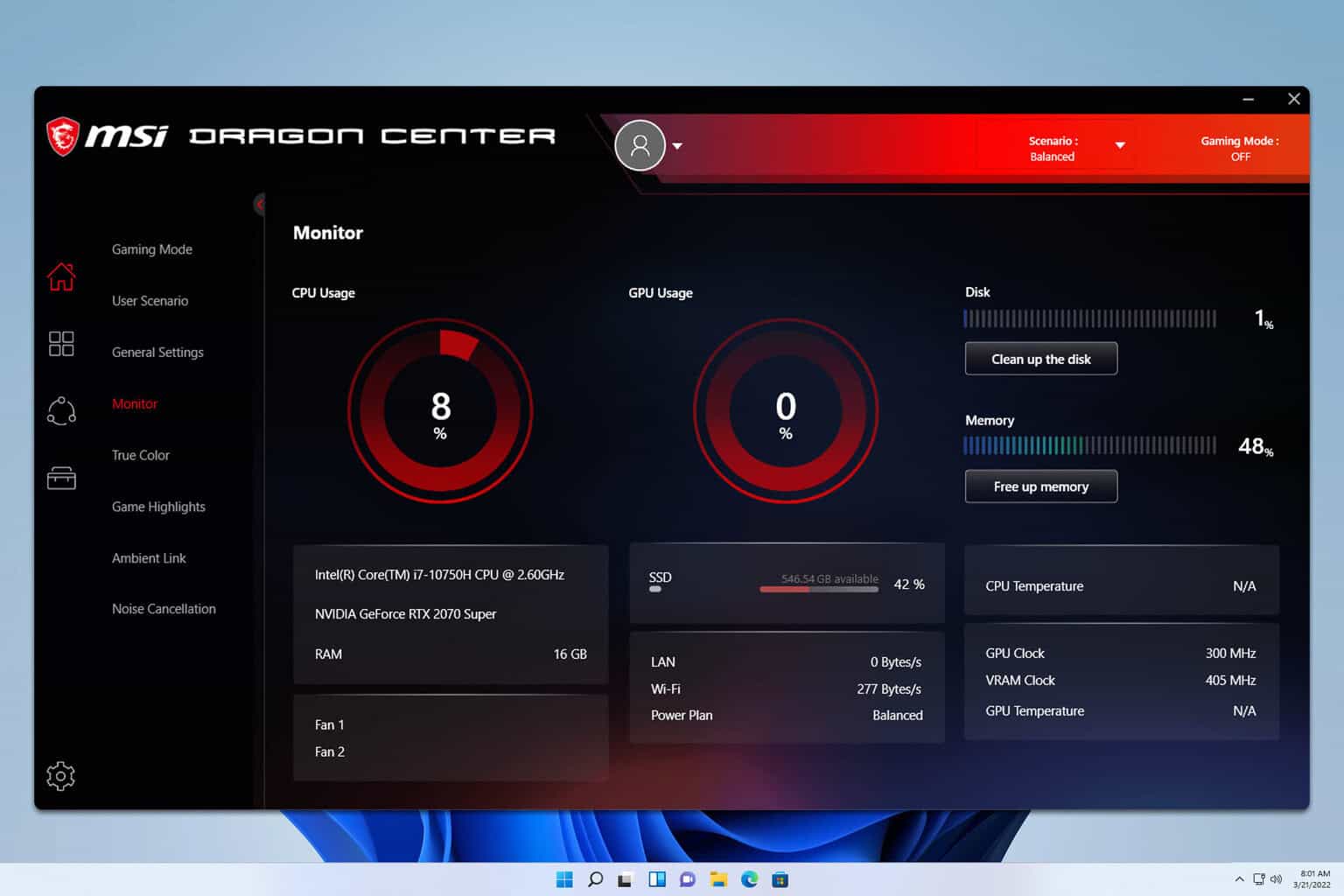Open the toolbox icon in the sidebar

61,478
